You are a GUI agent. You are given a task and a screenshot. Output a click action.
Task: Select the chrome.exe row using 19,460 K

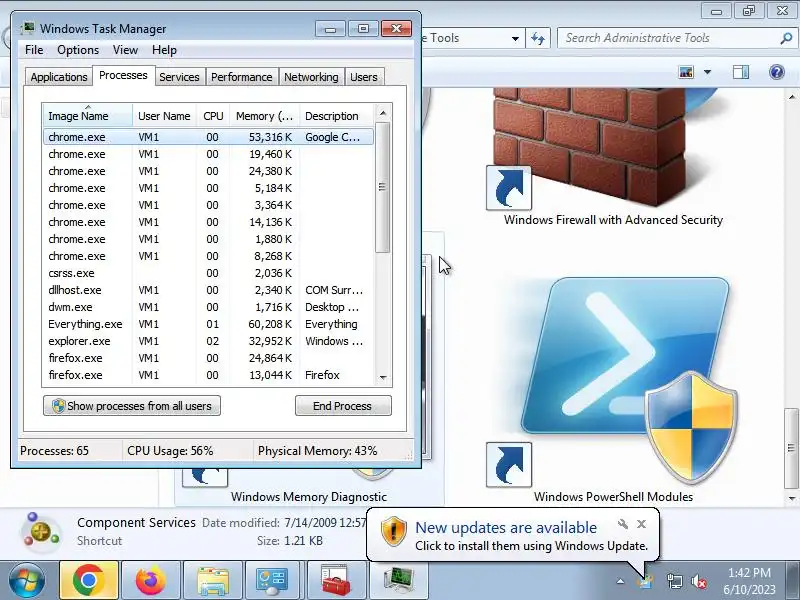(x=209, y=154)
